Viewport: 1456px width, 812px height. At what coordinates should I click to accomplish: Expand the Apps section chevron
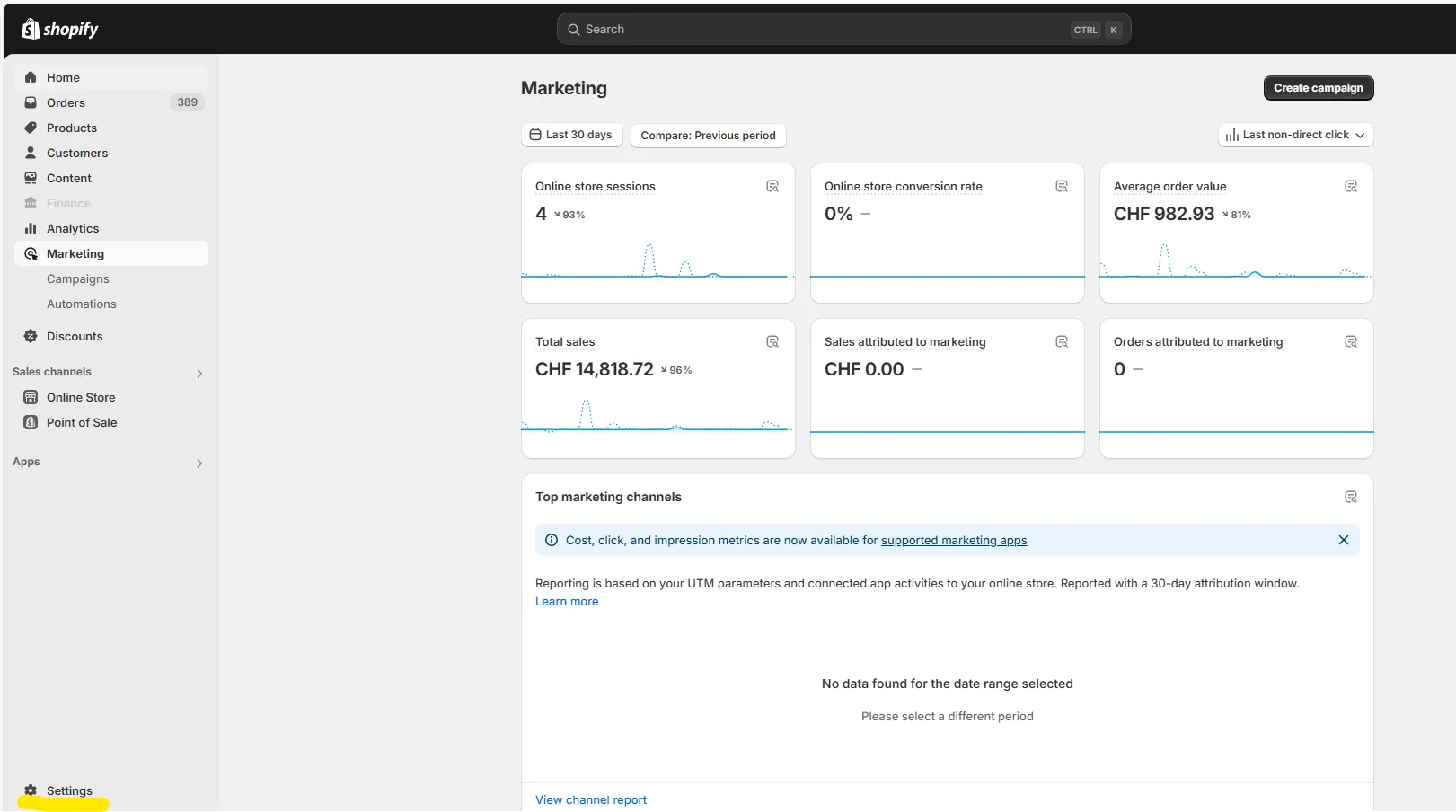point(199,463)
